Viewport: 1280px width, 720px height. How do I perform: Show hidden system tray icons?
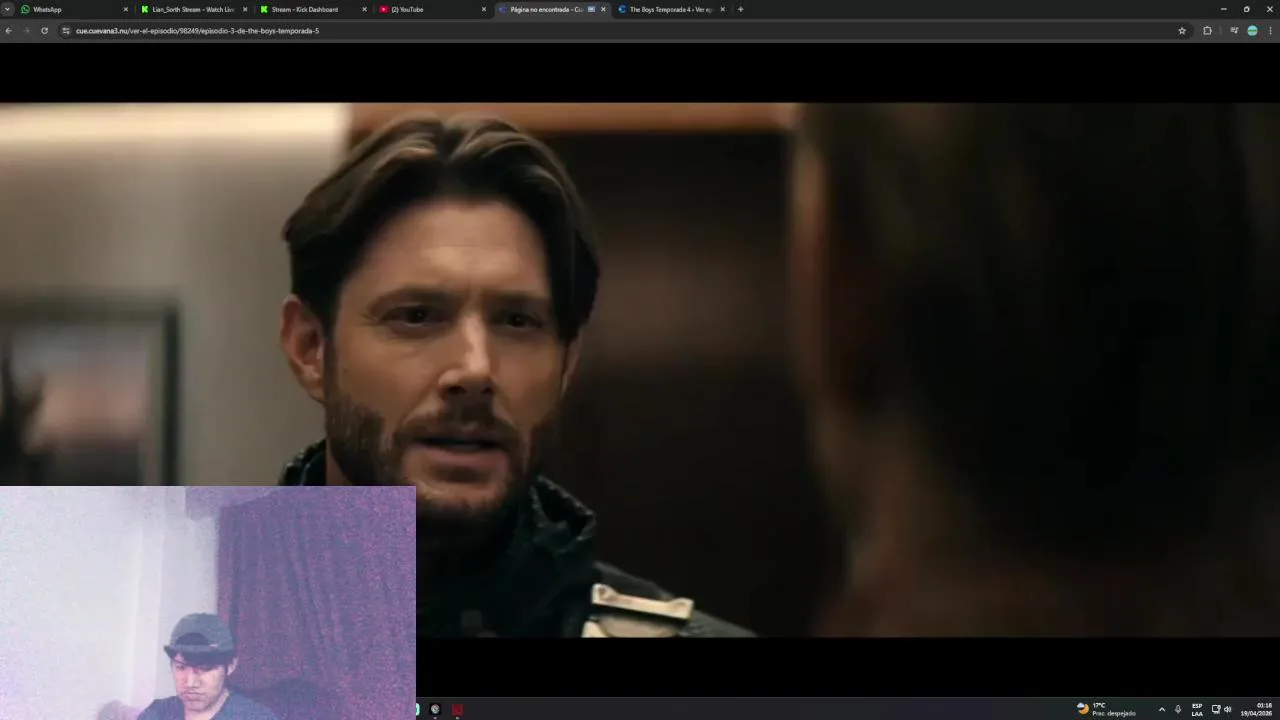(1161, 709)
